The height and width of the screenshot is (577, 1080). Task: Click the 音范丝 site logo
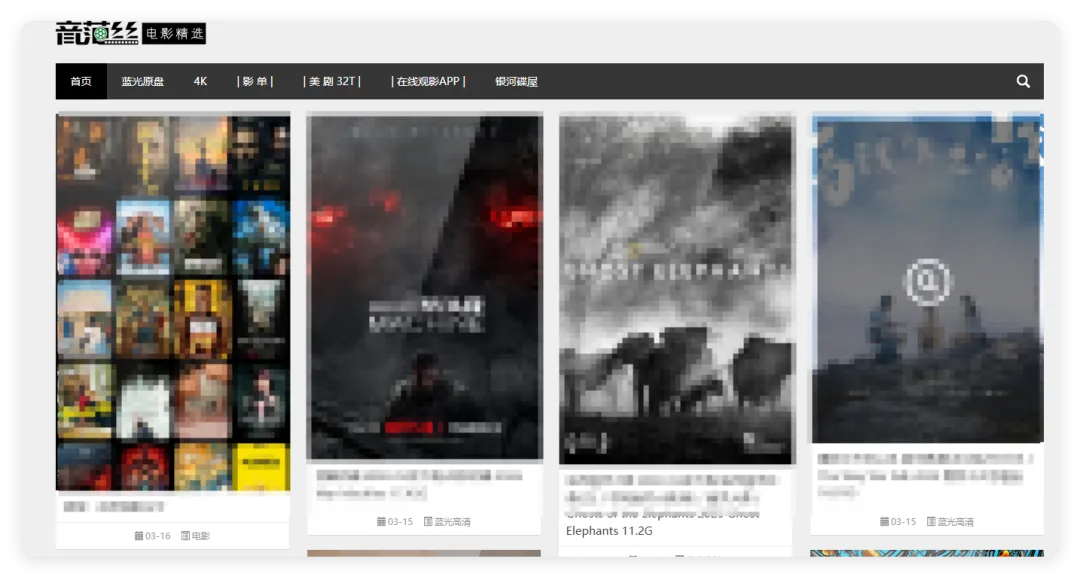pyautogui.click(x=97, y=33)
